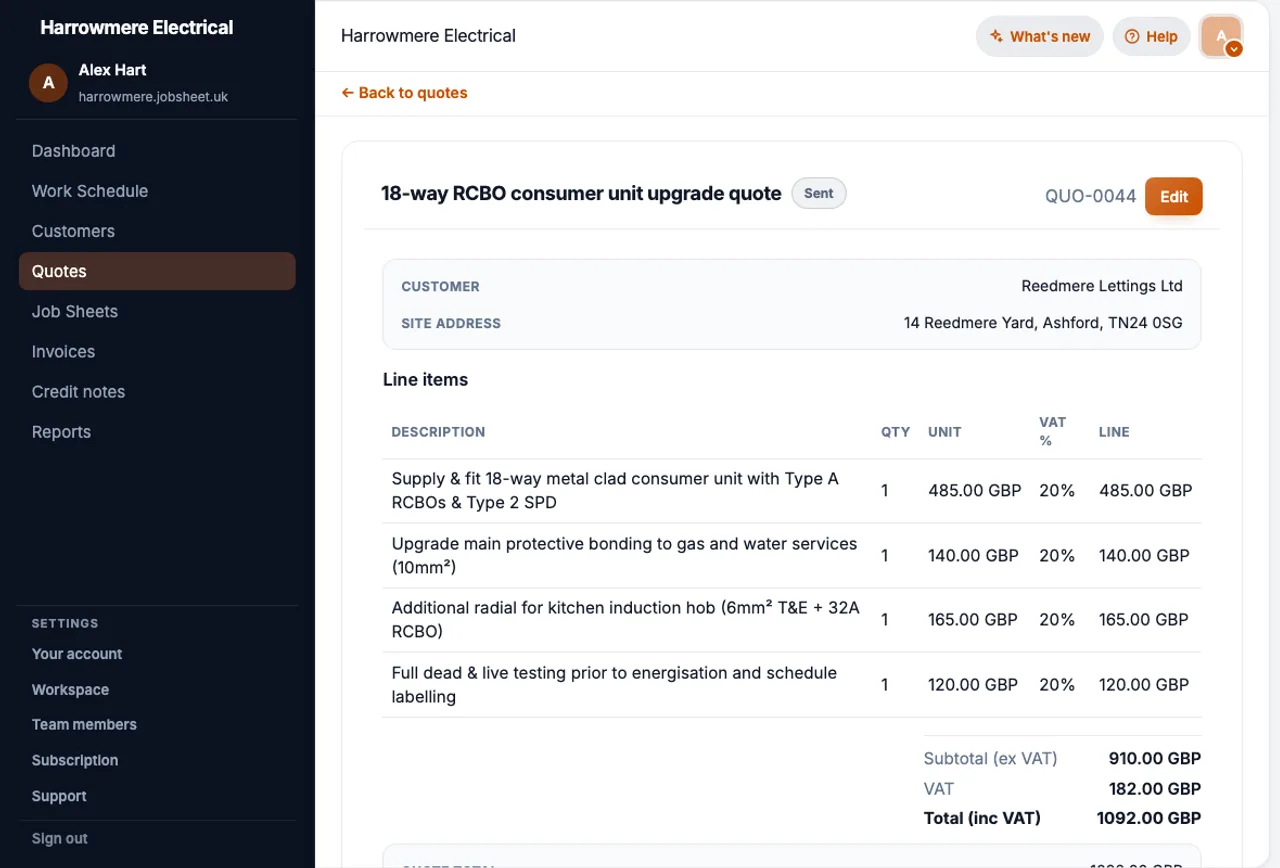
Task: Open Workspace settings
Action: (70, 690)
